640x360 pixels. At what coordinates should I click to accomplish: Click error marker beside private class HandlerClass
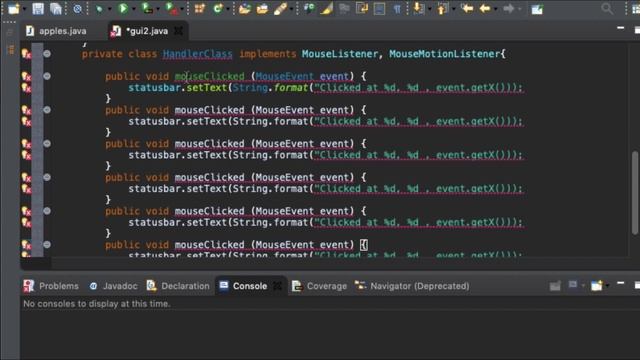click(26, 53)
